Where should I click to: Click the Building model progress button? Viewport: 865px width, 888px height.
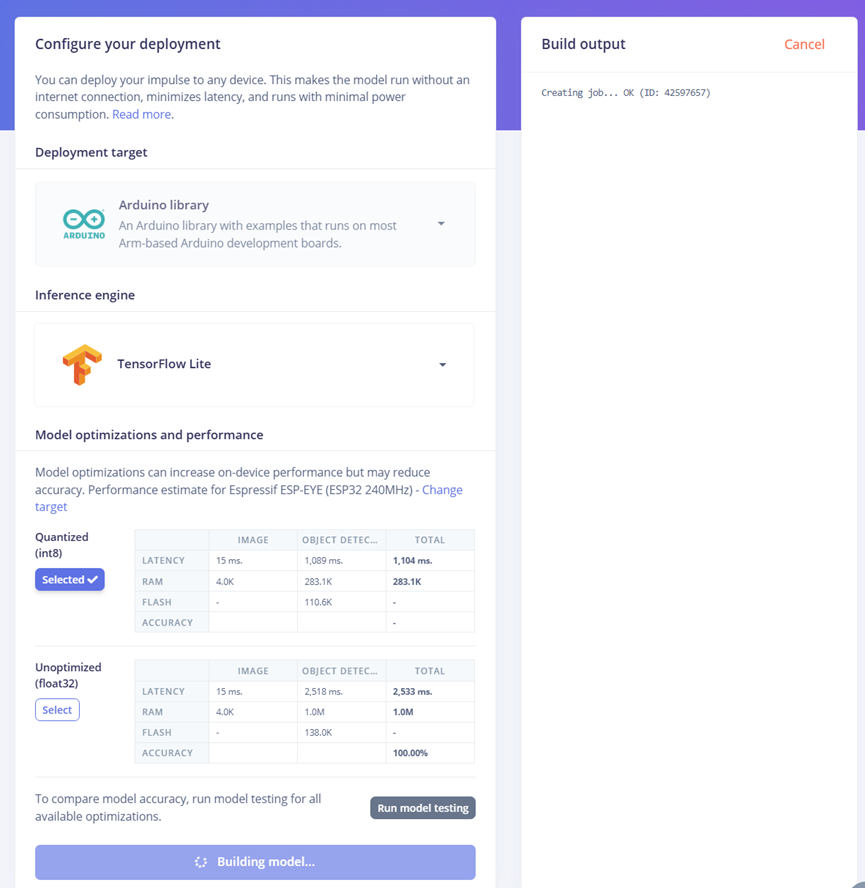pos(255,862)
